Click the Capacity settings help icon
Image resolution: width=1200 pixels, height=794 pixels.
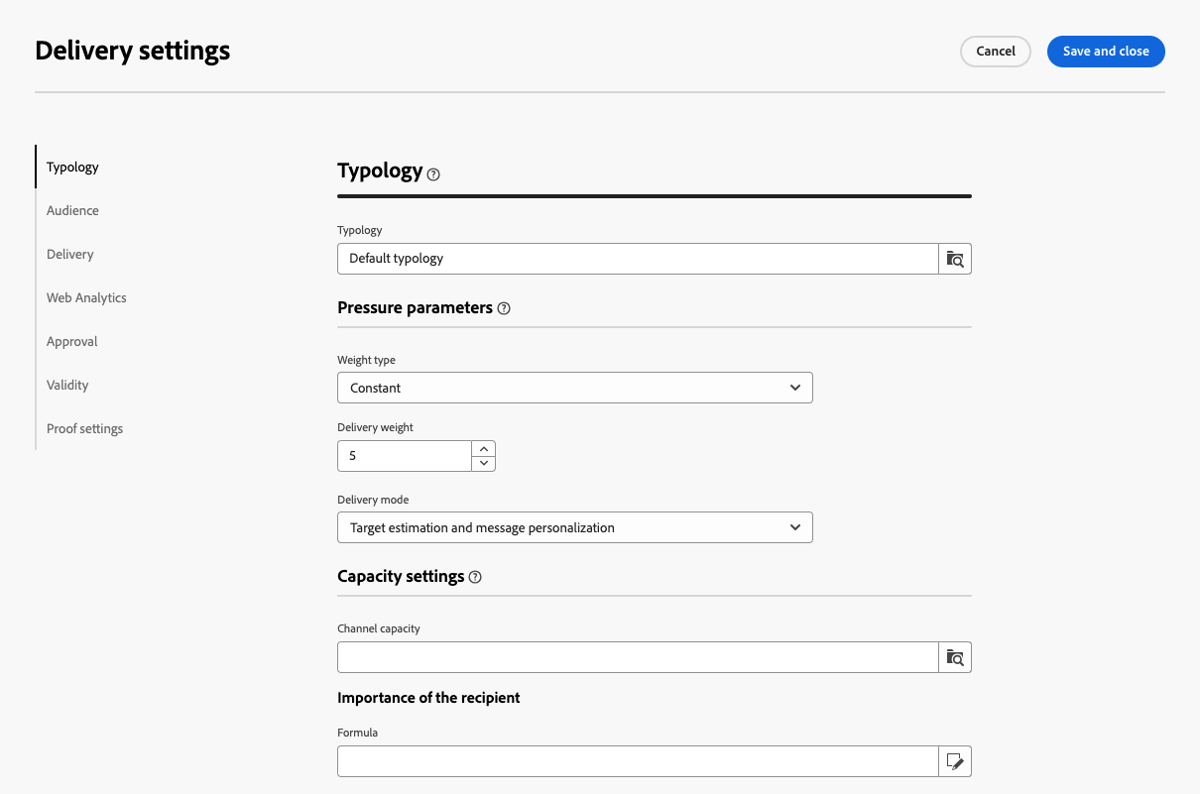pos(475,576)
